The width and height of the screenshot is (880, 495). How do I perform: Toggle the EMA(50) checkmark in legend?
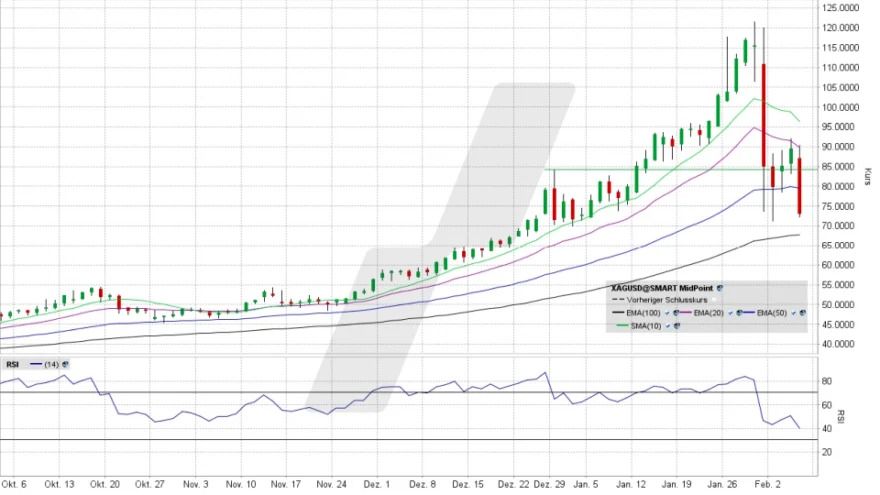794,313
